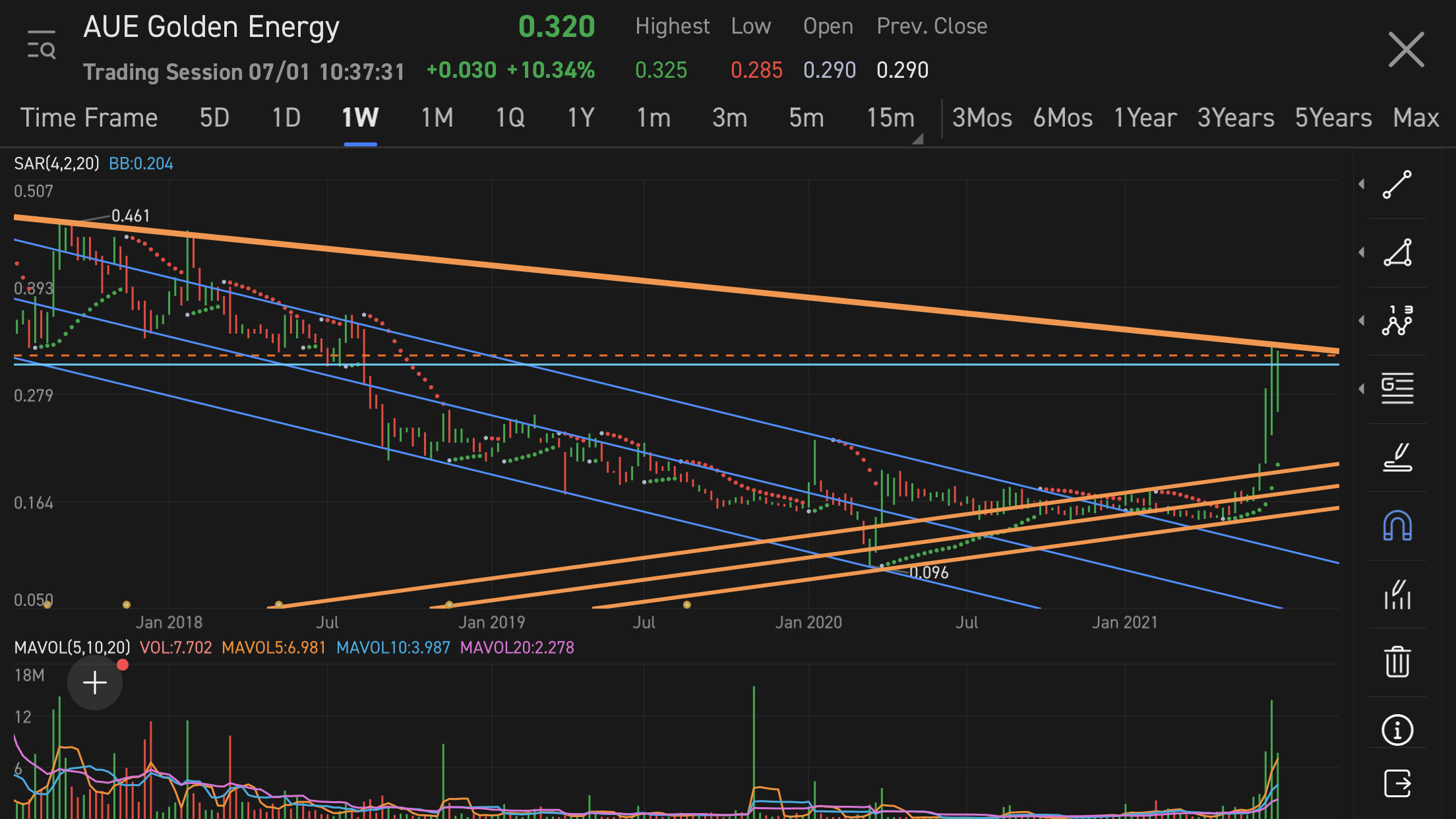Viewport: 1456px width, 819px height.
Task: Set chart range to 5Years
Action: pyautogui.click(x=1333, y=118)
